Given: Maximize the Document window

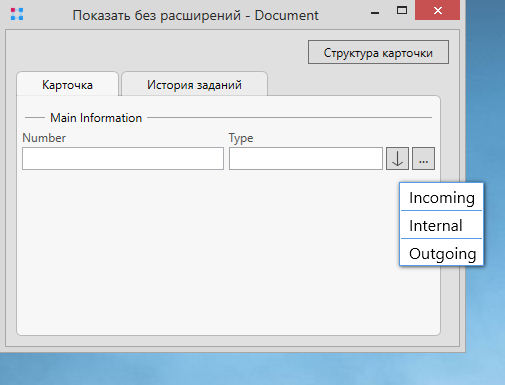Looking at the screenshot, I should click(x=402, y=11).
